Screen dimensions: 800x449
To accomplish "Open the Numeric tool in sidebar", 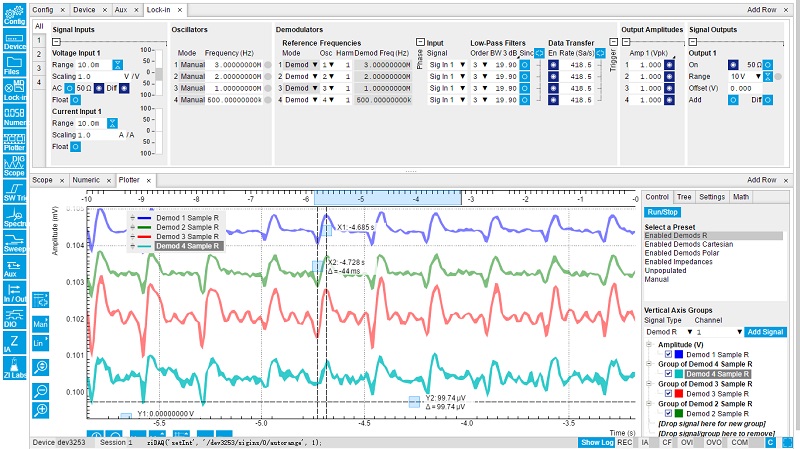I will (x=14, y=117).
